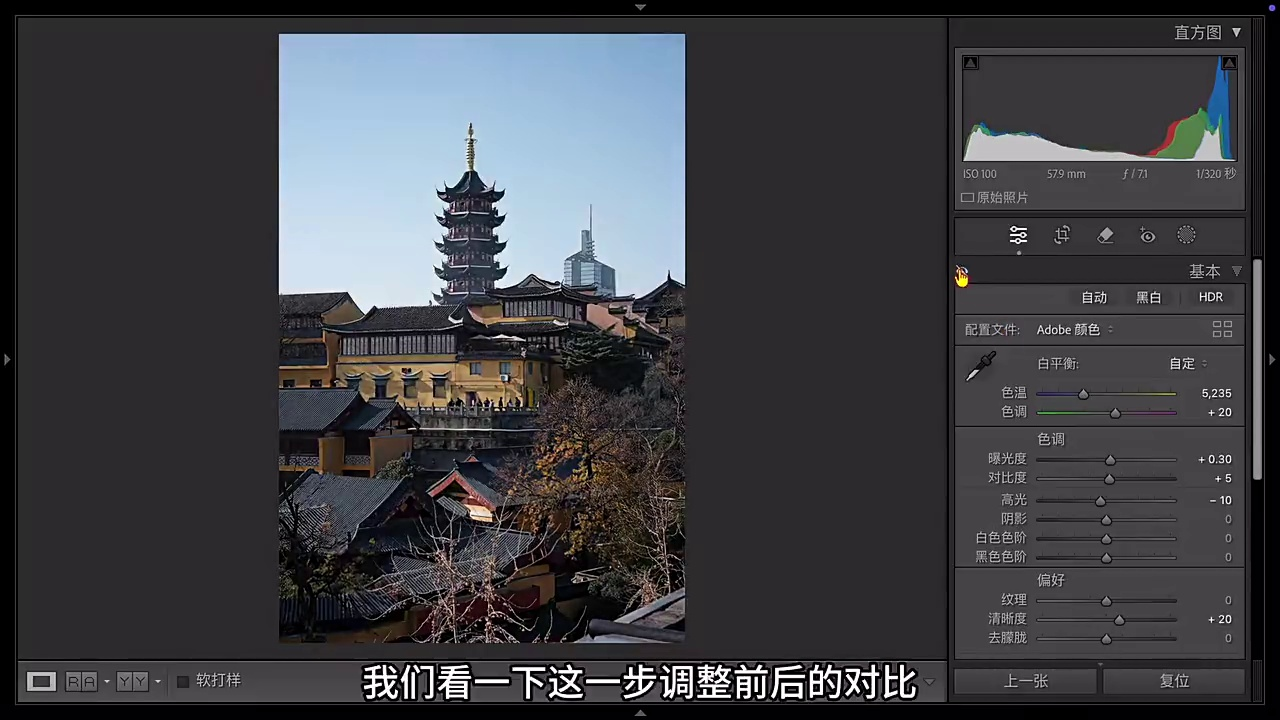Viewport: 1280px width, 720px height.
Task: Click the 黑白 black and white button
Action: point(1149,297)
